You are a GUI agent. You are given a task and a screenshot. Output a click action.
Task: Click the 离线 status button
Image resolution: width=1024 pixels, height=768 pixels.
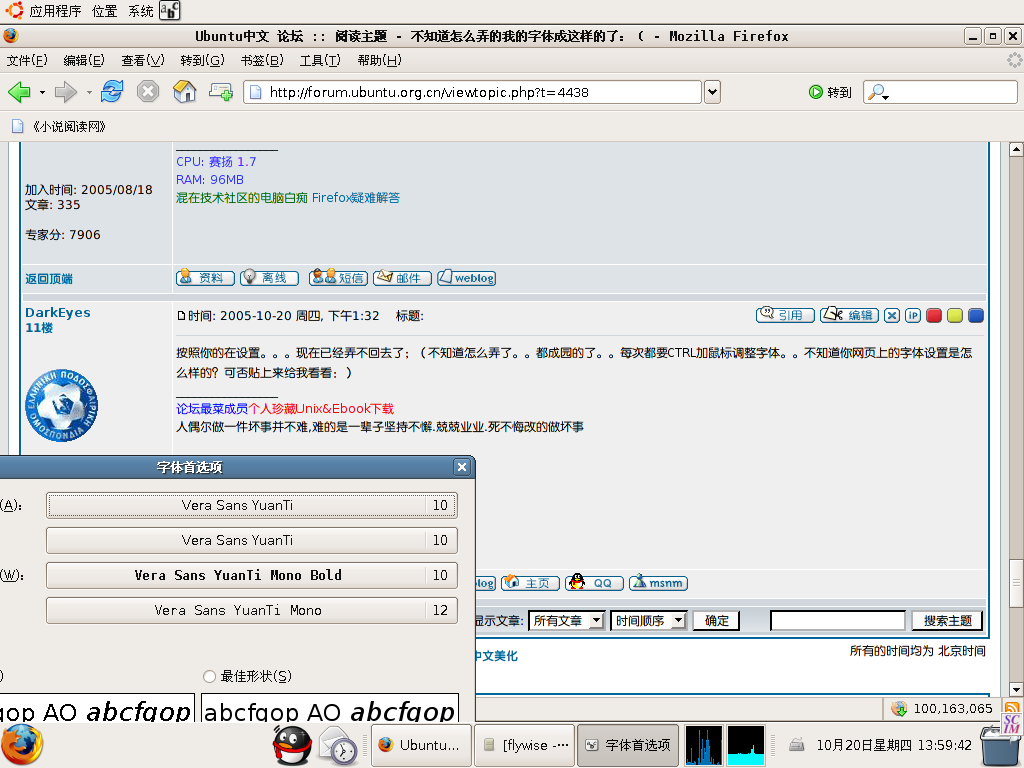[x=269, y=278]
